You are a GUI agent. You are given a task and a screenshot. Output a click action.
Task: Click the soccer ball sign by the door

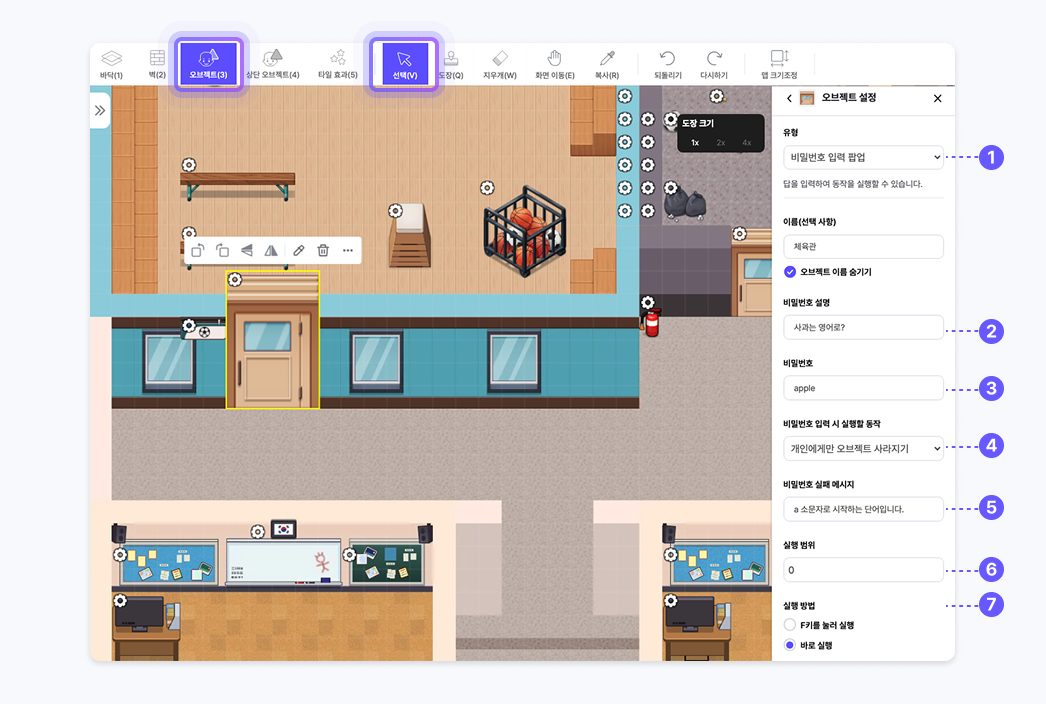(205, 332)
